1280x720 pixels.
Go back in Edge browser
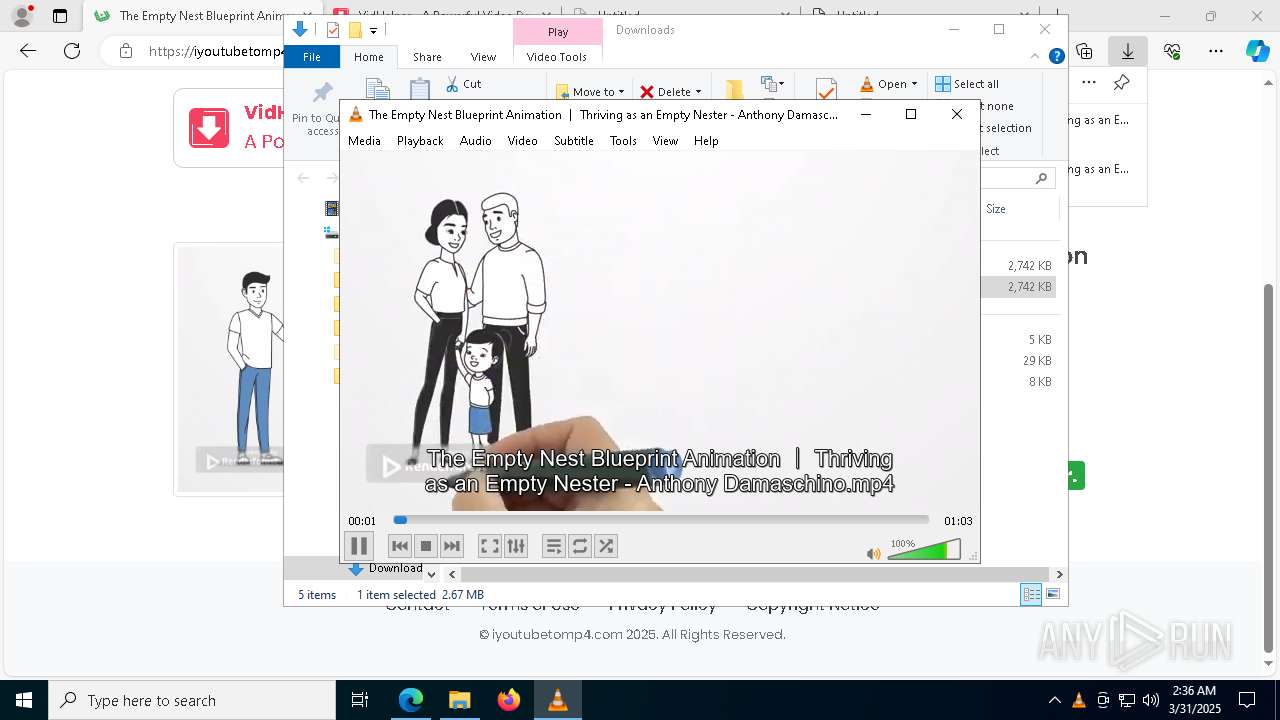28,51
